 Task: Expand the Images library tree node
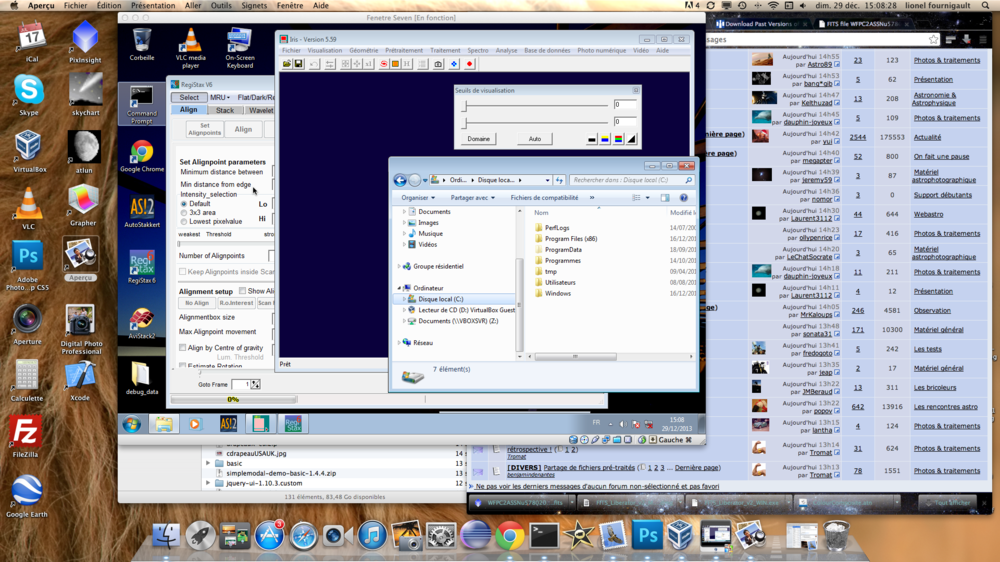[x=404, y=223]
